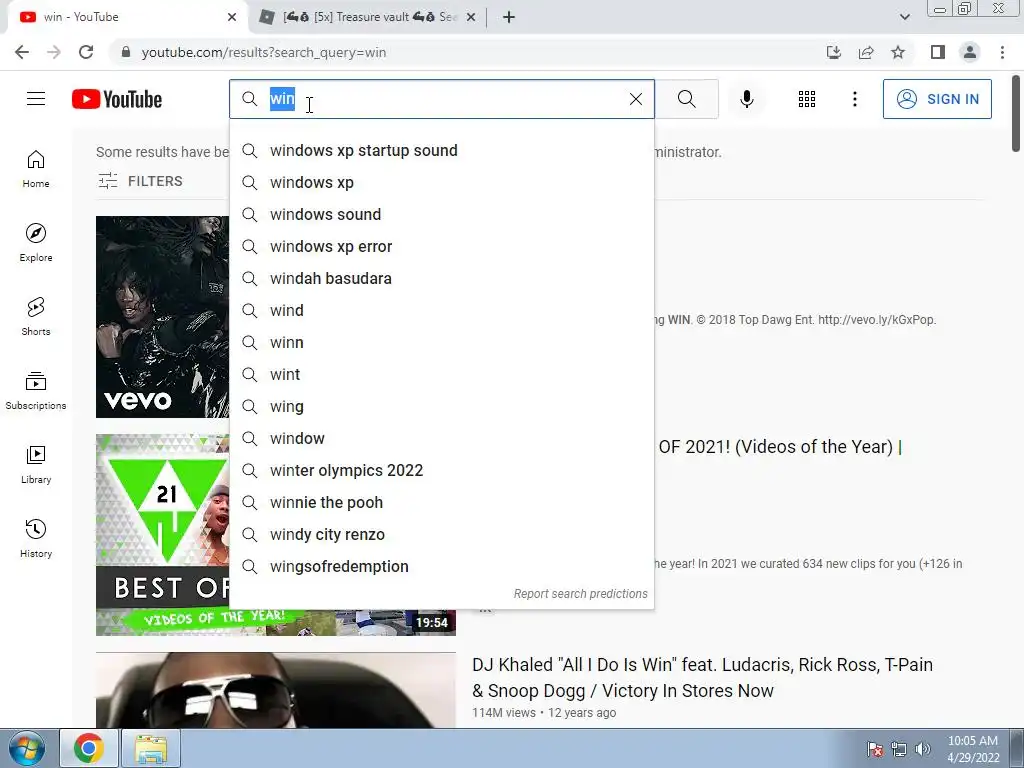
Task: Open the 'Best of 2021' video thumbnail
Action: pyautogui.click(x=163, y=534)
